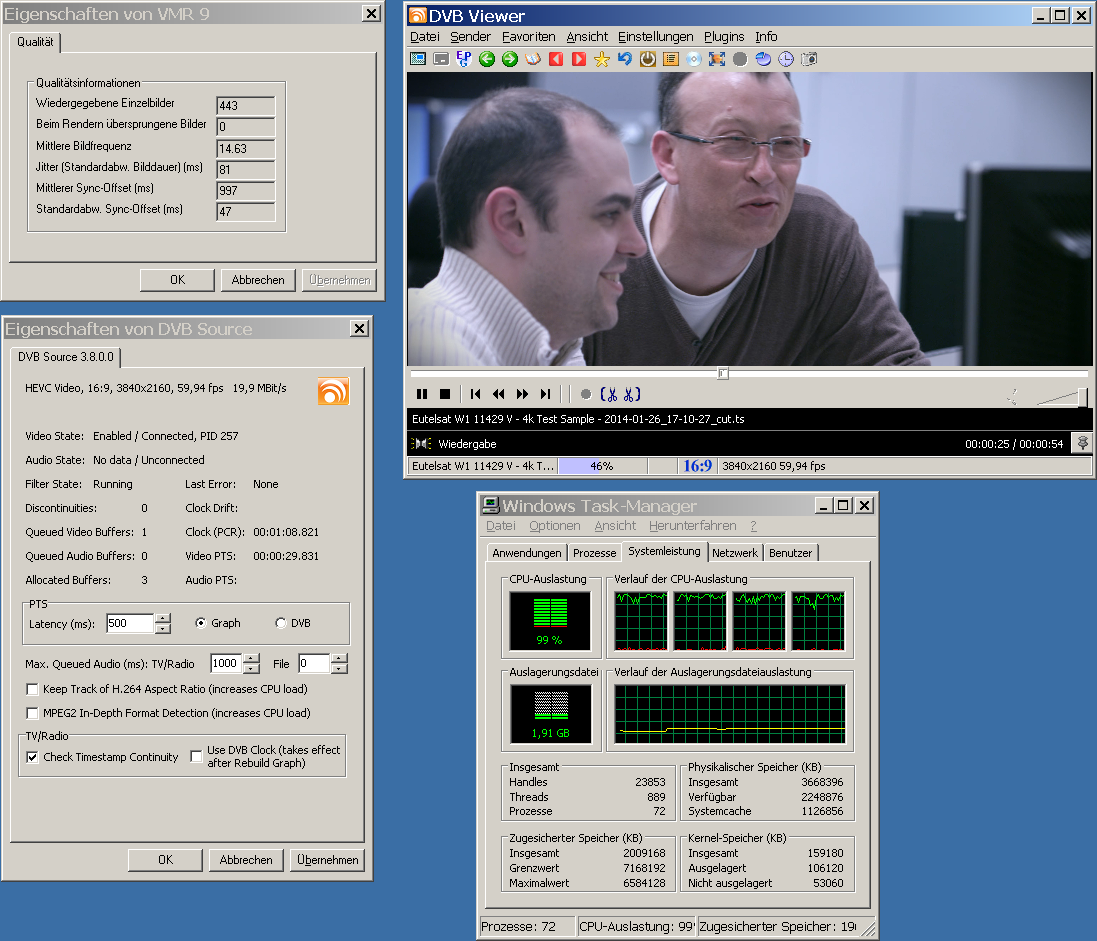Fast forward with the double right arrow
The height and width of the screenshot is (941, 1097).
[x=522, y=394]
